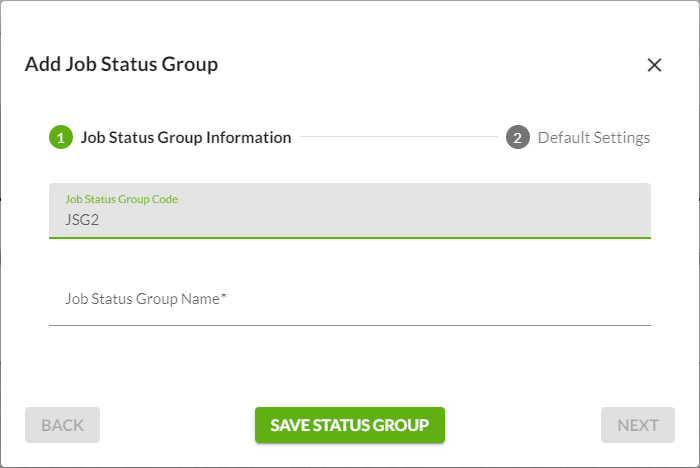Click the X icon beside dialog title
The width and height of the screenshot is (700, 468).
click(x=655, y=65)
